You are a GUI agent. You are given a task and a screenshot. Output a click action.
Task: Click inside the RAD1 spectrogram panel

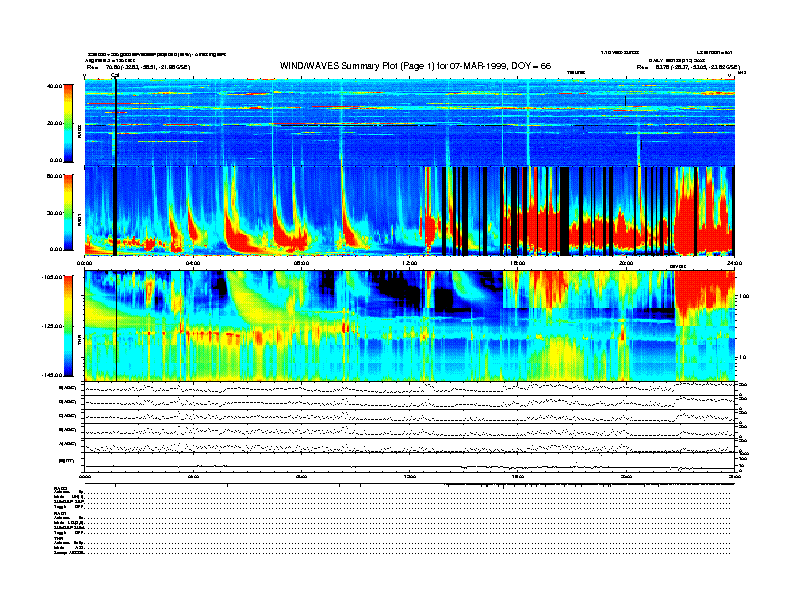[x=410, y=212]
